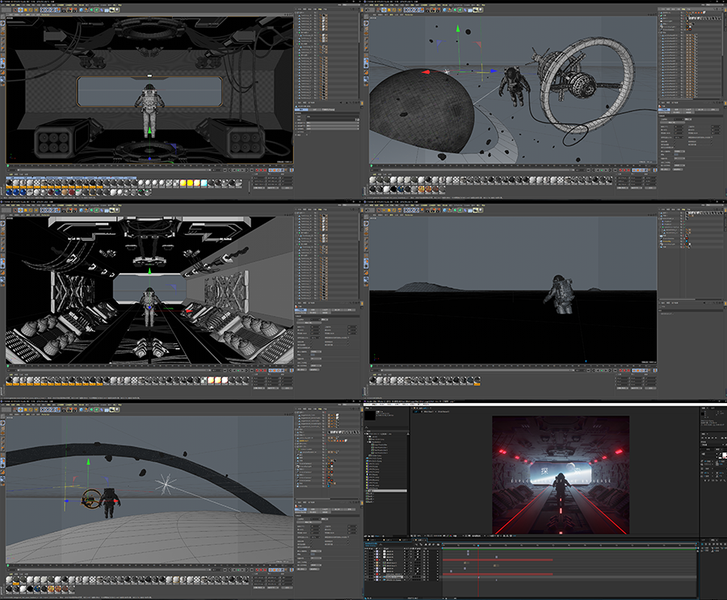Select first yellow material in top-left material manager
The width and height of the screenshot is (727, 600).
(183, 183)
